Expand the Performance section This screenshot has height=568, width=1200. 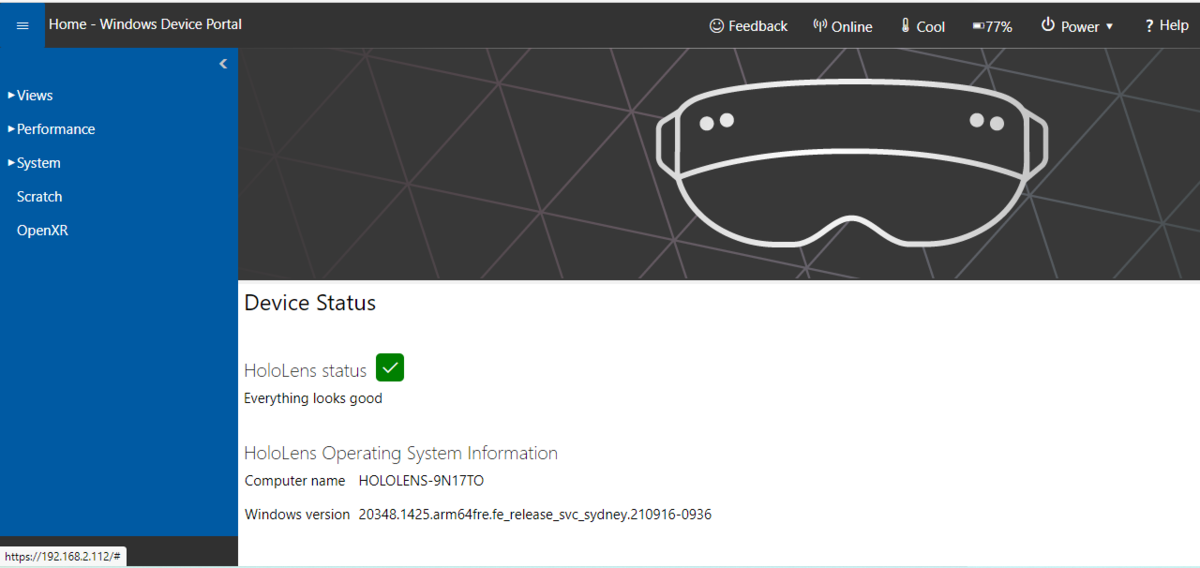pyautogui.click(x=51, y=129)
